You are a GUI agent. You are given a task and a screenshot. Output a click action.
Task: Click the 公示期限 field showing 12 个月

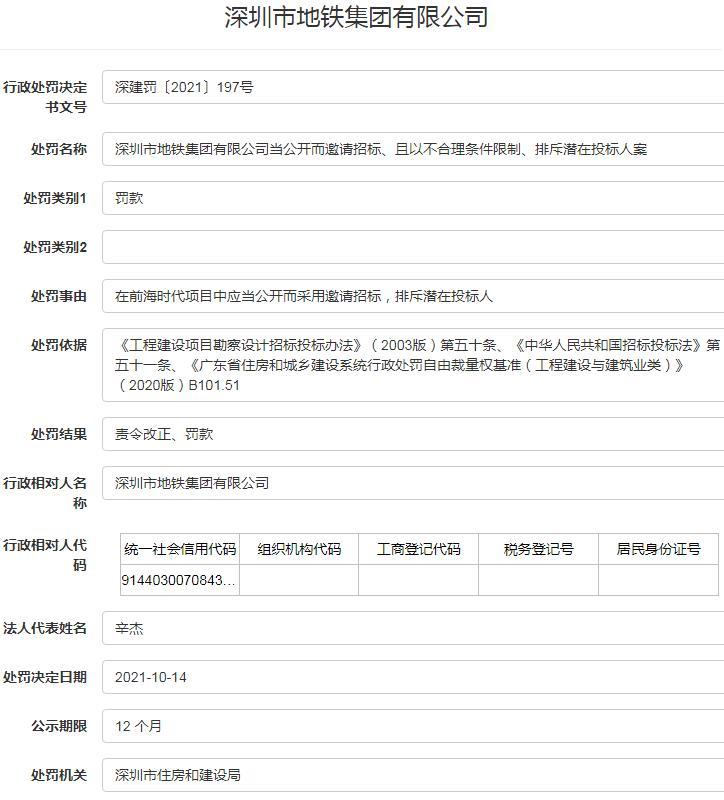pos(413,726)
